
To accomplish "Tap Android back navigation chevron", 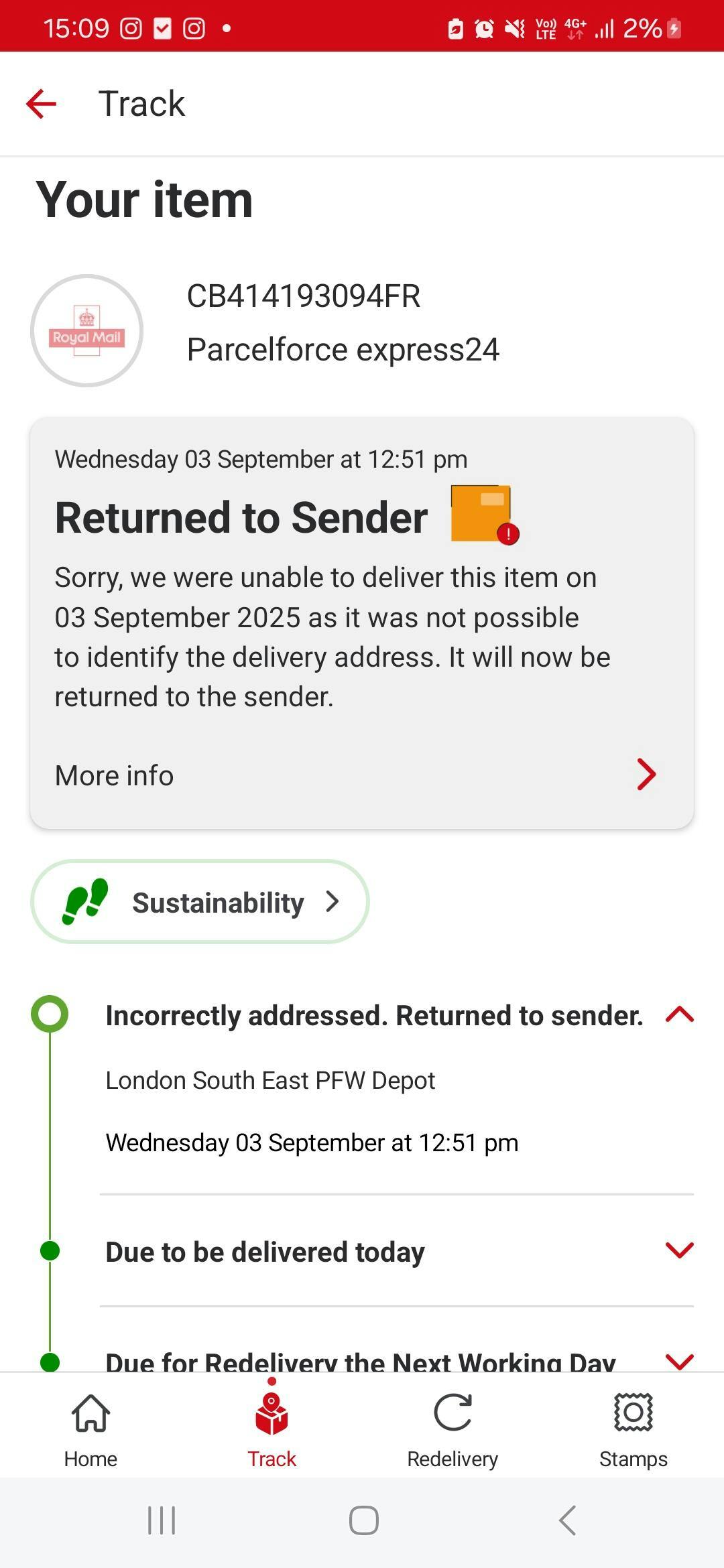I will tap(567, 1520).
